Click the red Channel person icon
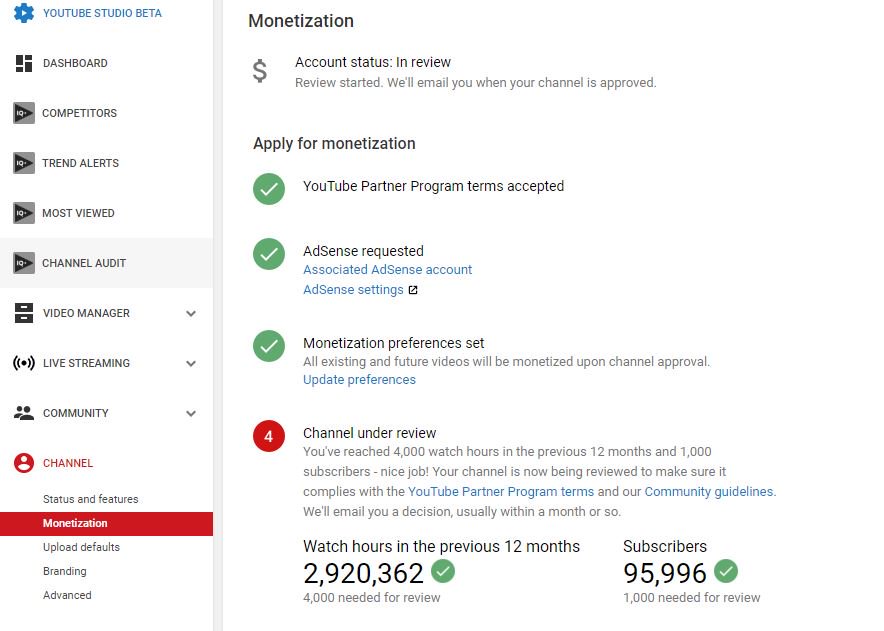884x631 pixels. tap(24, 463)
